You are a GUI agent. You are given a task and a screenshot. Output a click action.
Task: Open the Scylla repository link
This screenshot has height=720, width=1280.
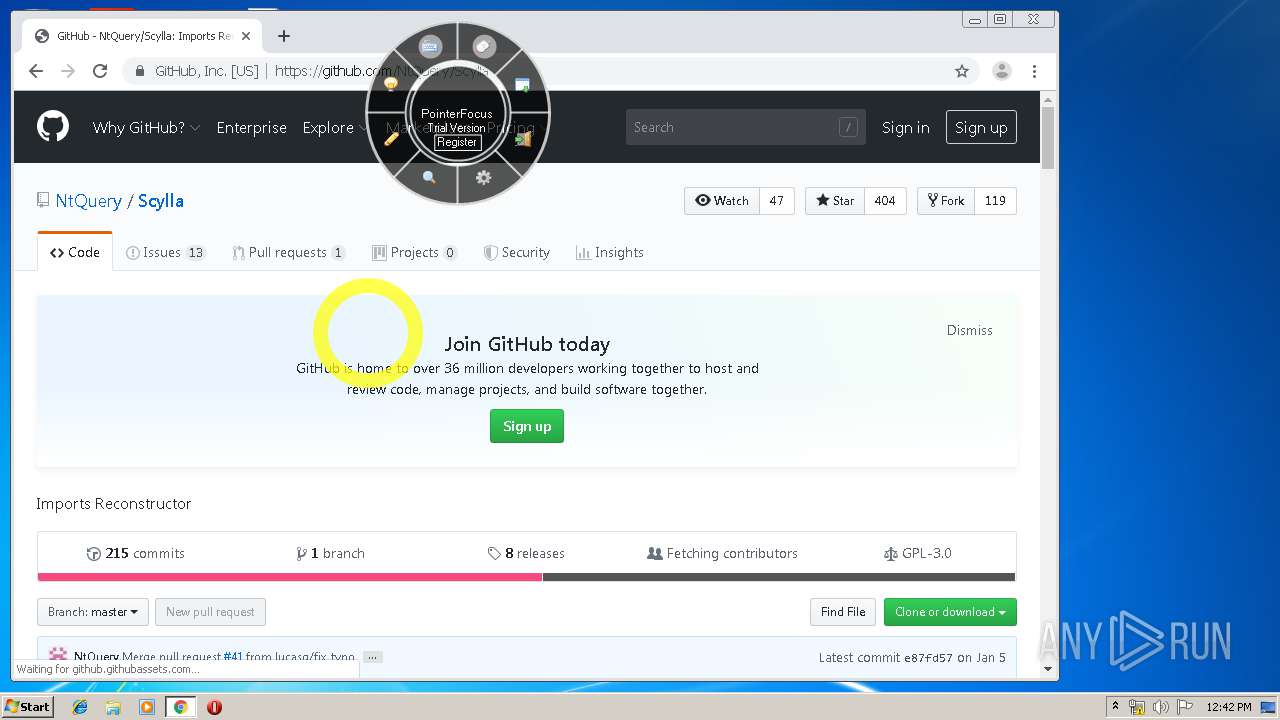pyautogui.click(x=161, y=201)
